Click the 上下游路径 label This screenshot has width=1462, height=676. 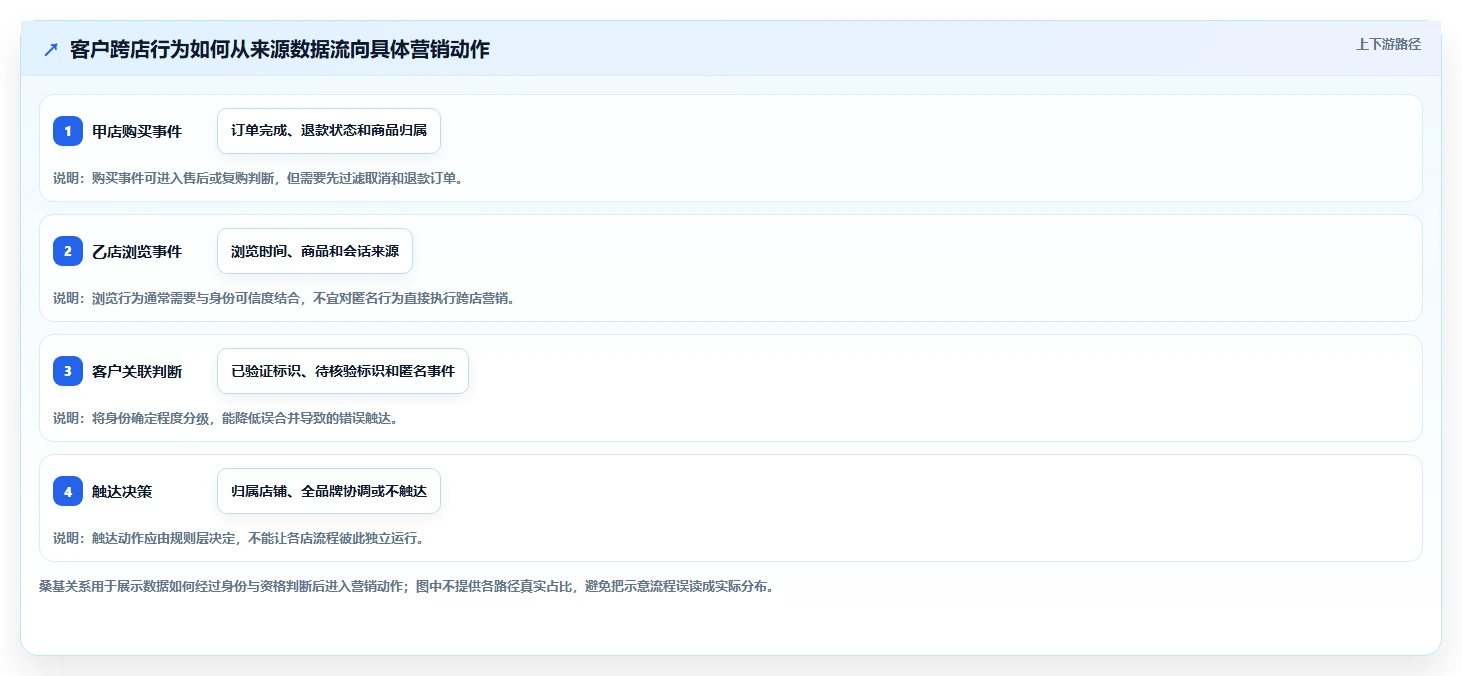click(x=1388, y=44)
